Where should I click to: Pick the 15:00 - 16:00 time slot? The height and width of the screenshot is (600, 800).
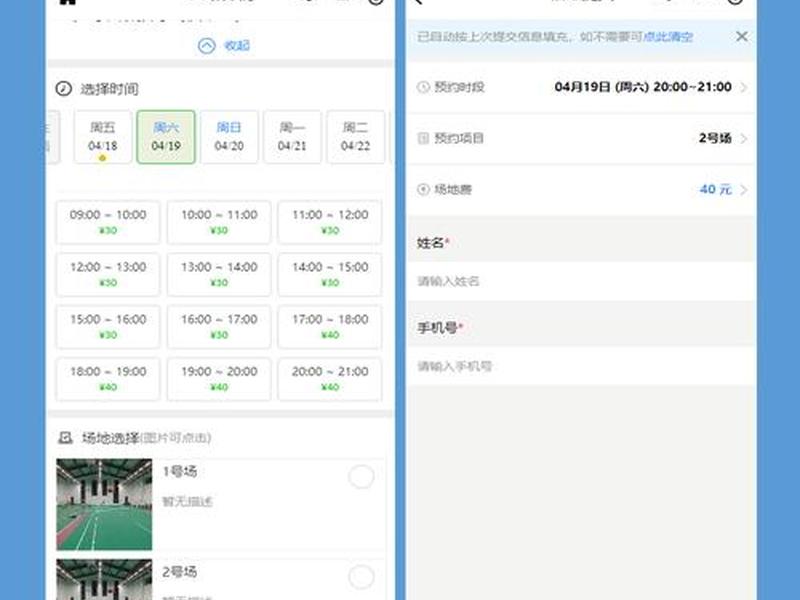click(x=108, y=327)
